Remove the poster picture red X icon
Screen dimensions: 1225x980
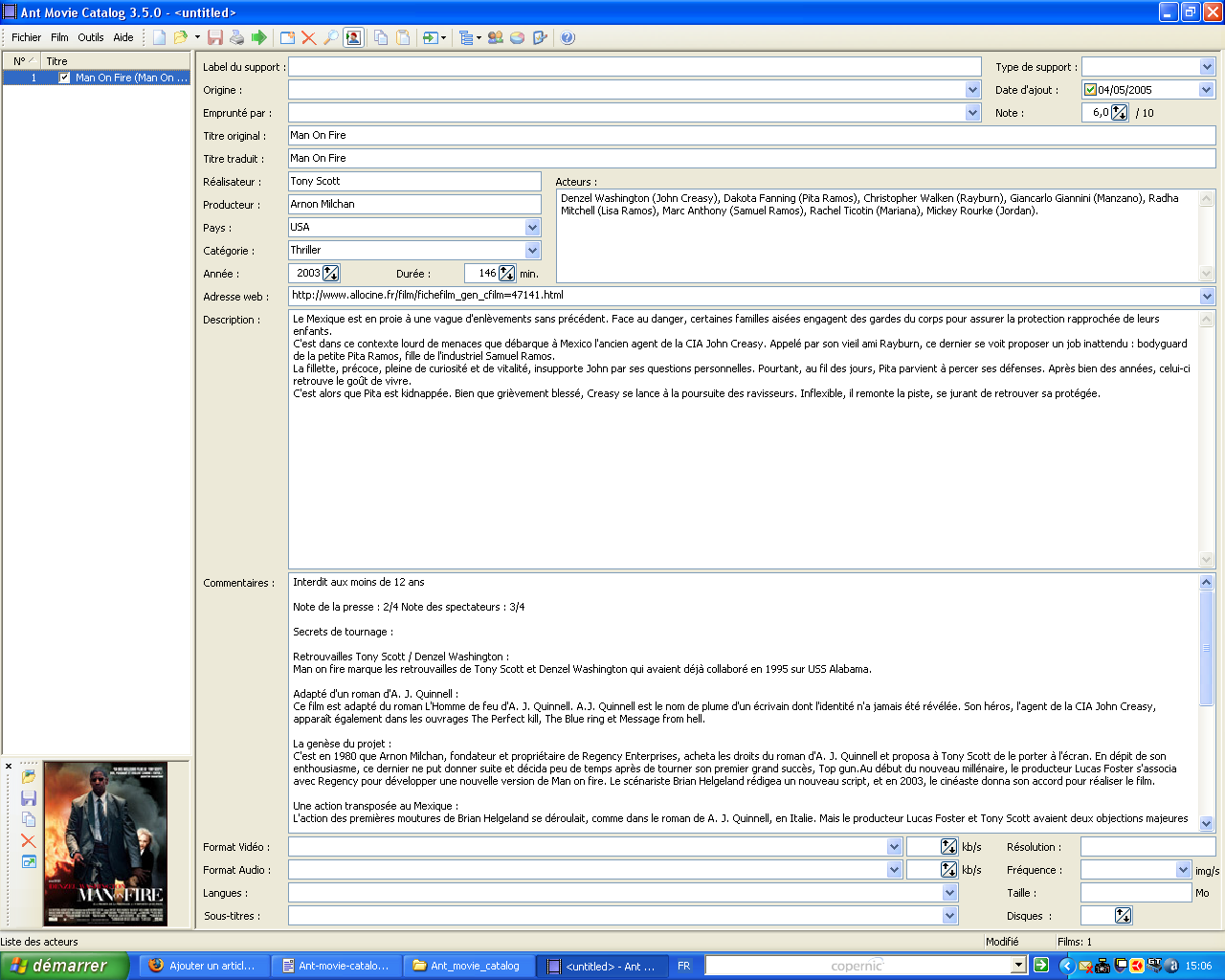click(x=29, y=840)
